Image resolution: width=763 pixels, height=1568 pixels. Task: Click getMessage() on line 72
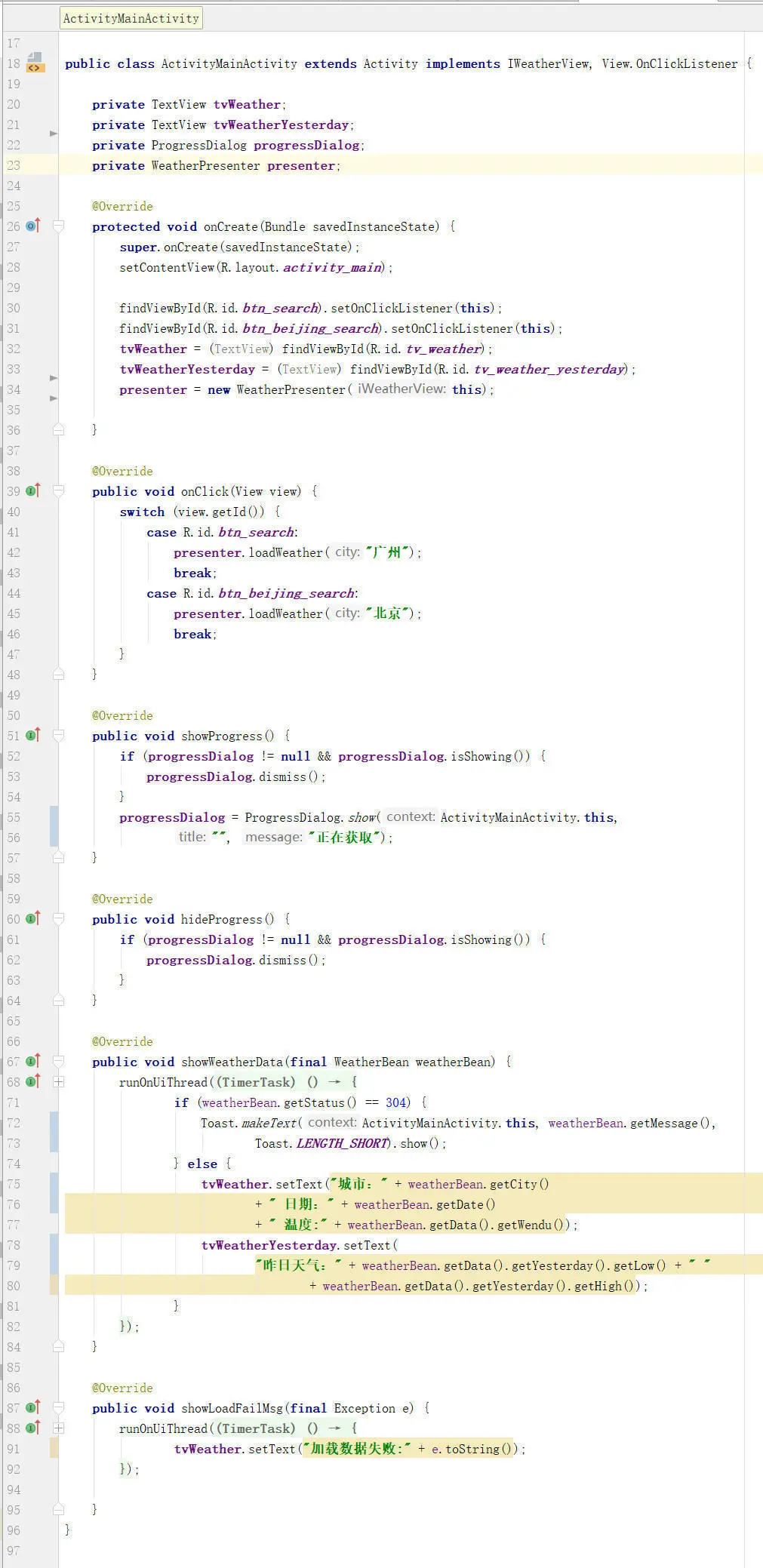670,1123
